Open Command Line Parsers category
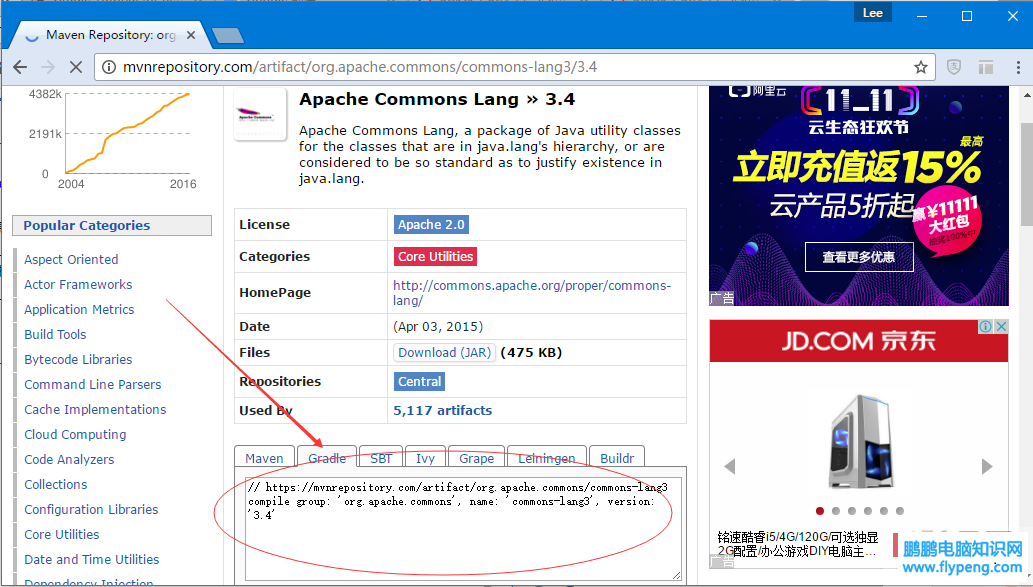 click(x=92, y=385)
